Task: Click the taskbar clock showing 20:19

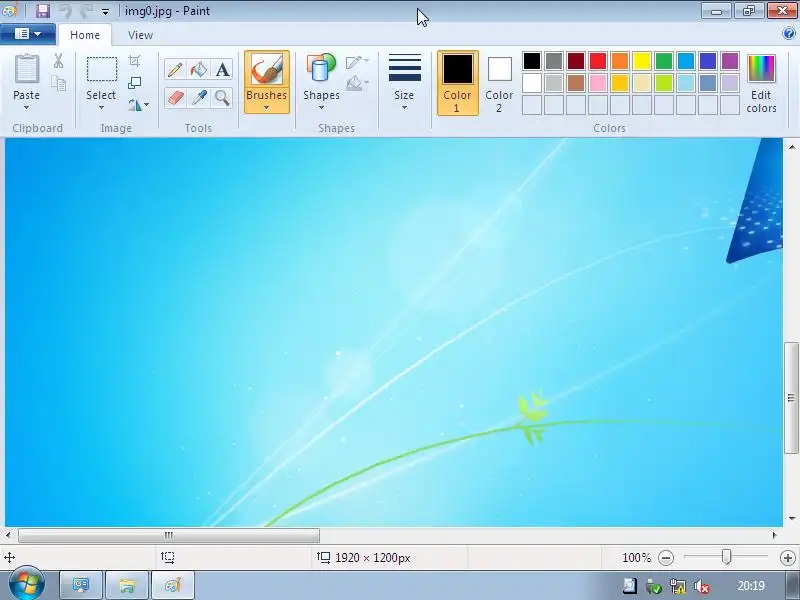Action: 751,586
